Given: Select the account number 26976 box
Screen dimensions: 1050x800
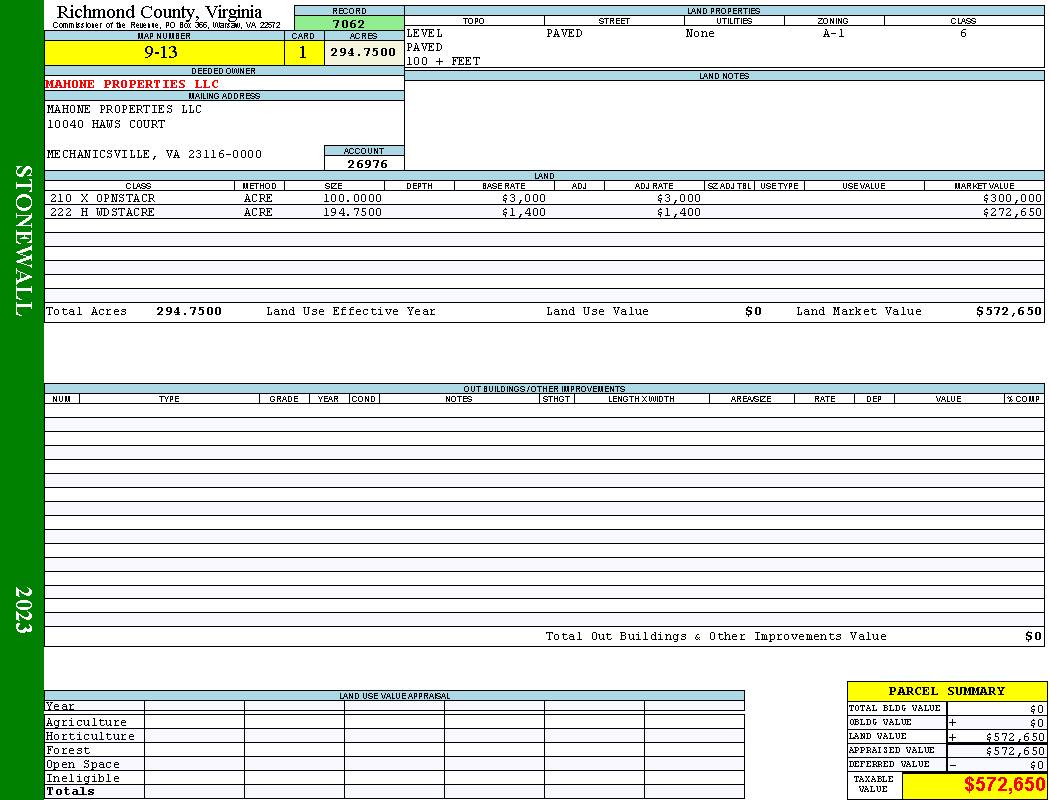Looking at the screenshot, I should [364, 163].
